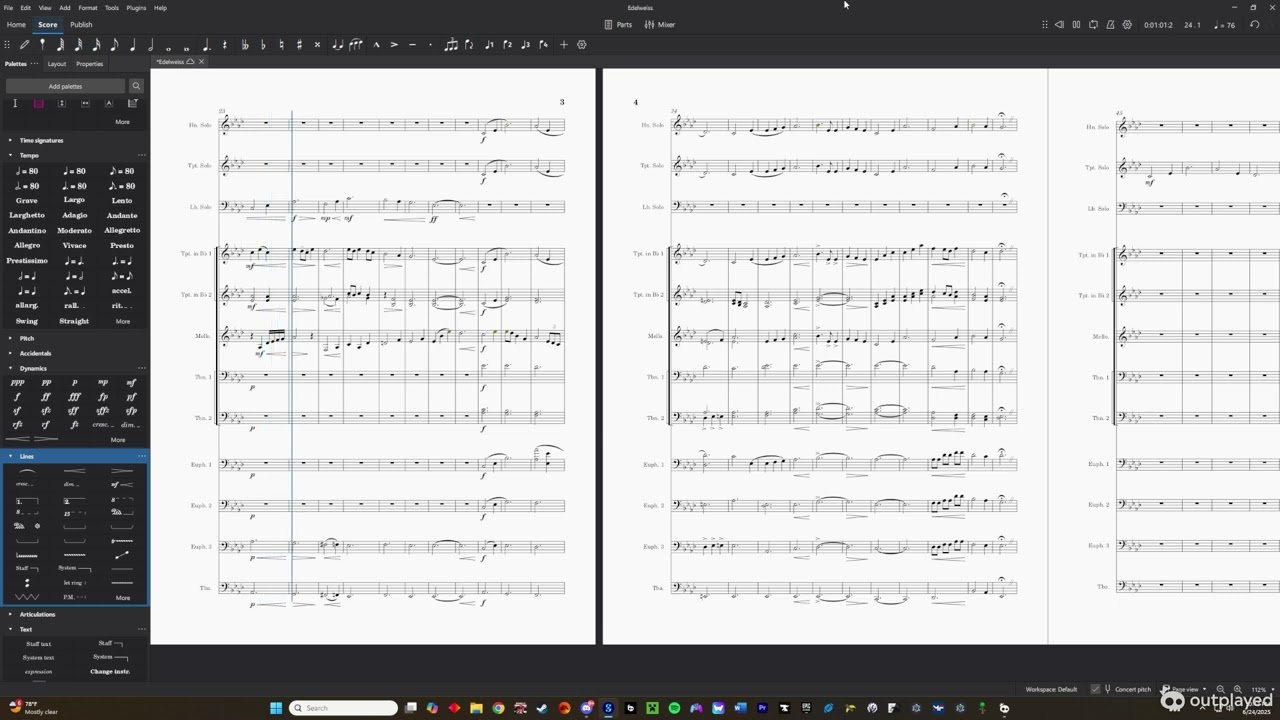Show More items in Dynamics palette

(x=118, y=440)
